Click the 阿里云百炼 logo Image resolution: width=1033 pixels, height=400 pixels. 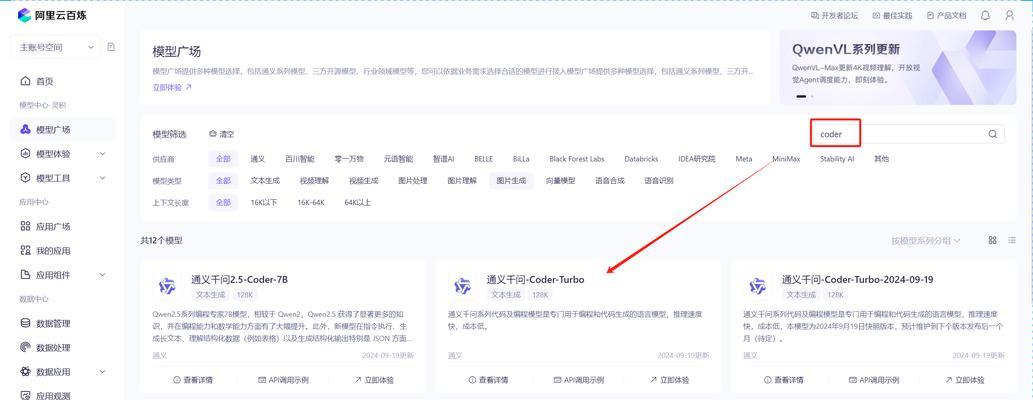[52, 14]
